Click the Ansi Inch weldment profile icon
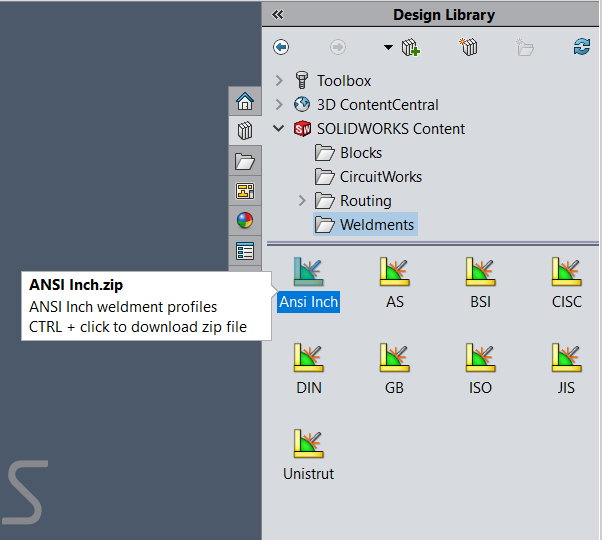This screenshot has width=602, height=540. [309, 272]
